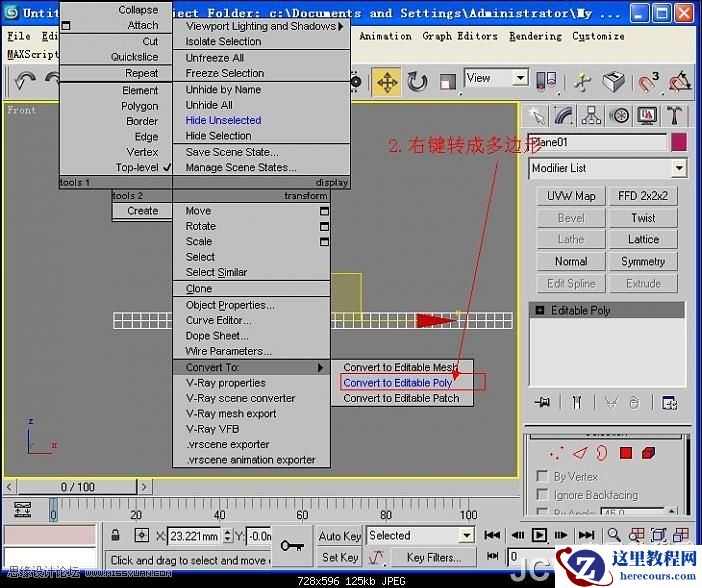Choose Clone from the quad menu

click(x=199, y=289)
